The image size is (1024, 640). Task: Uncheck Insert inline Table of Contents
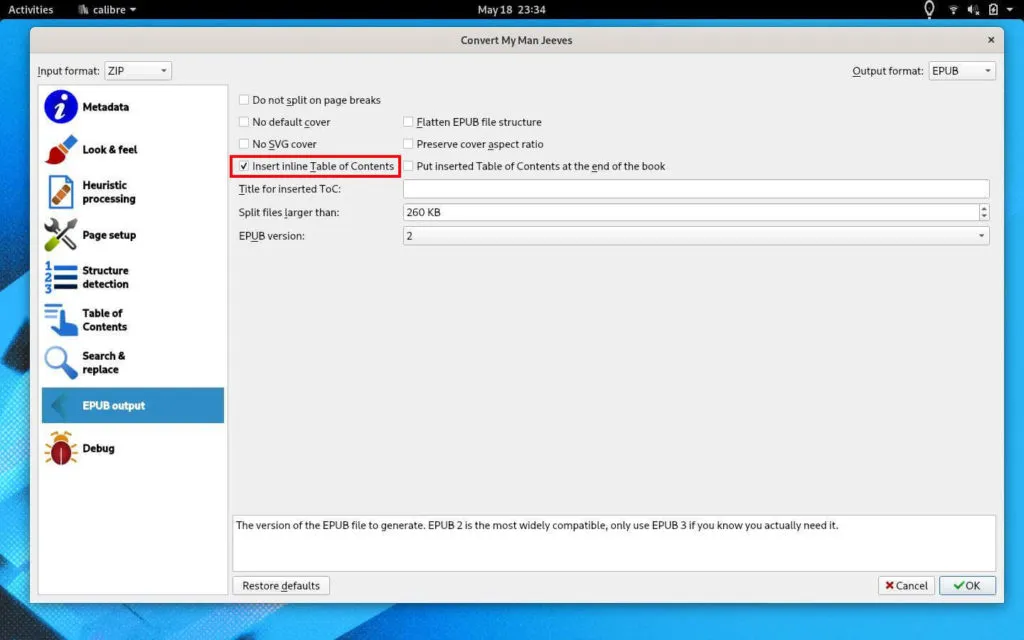244,166
